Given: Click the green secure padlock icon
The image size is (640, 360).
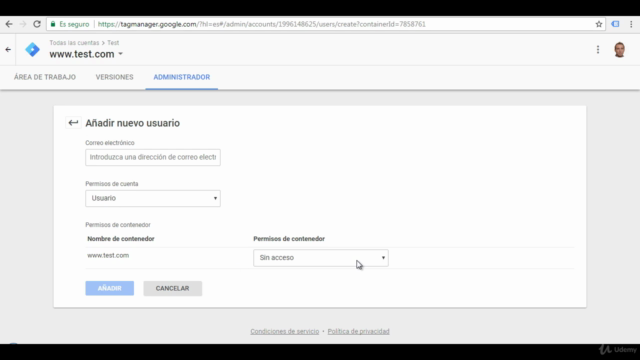Looking at the screenshot, I should (53, 24).
